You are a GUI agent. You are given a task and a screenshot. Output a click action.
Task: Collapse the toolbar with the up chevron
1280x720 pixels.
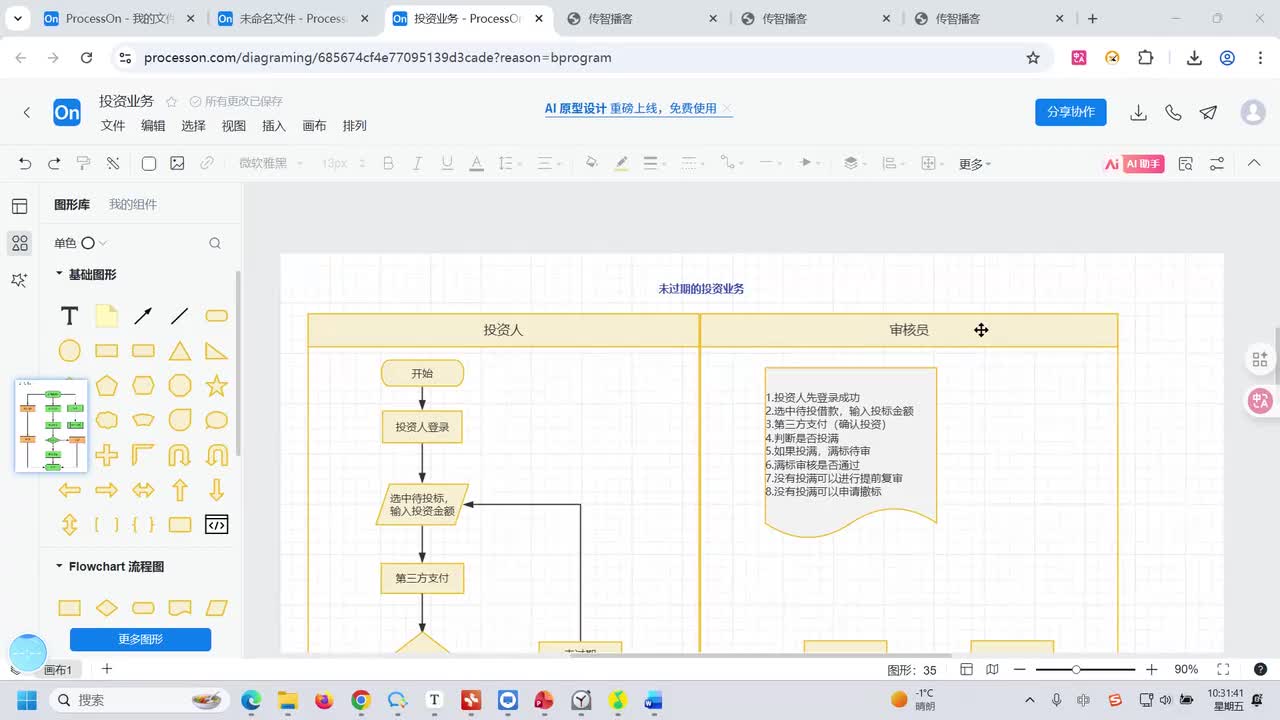1254,163
